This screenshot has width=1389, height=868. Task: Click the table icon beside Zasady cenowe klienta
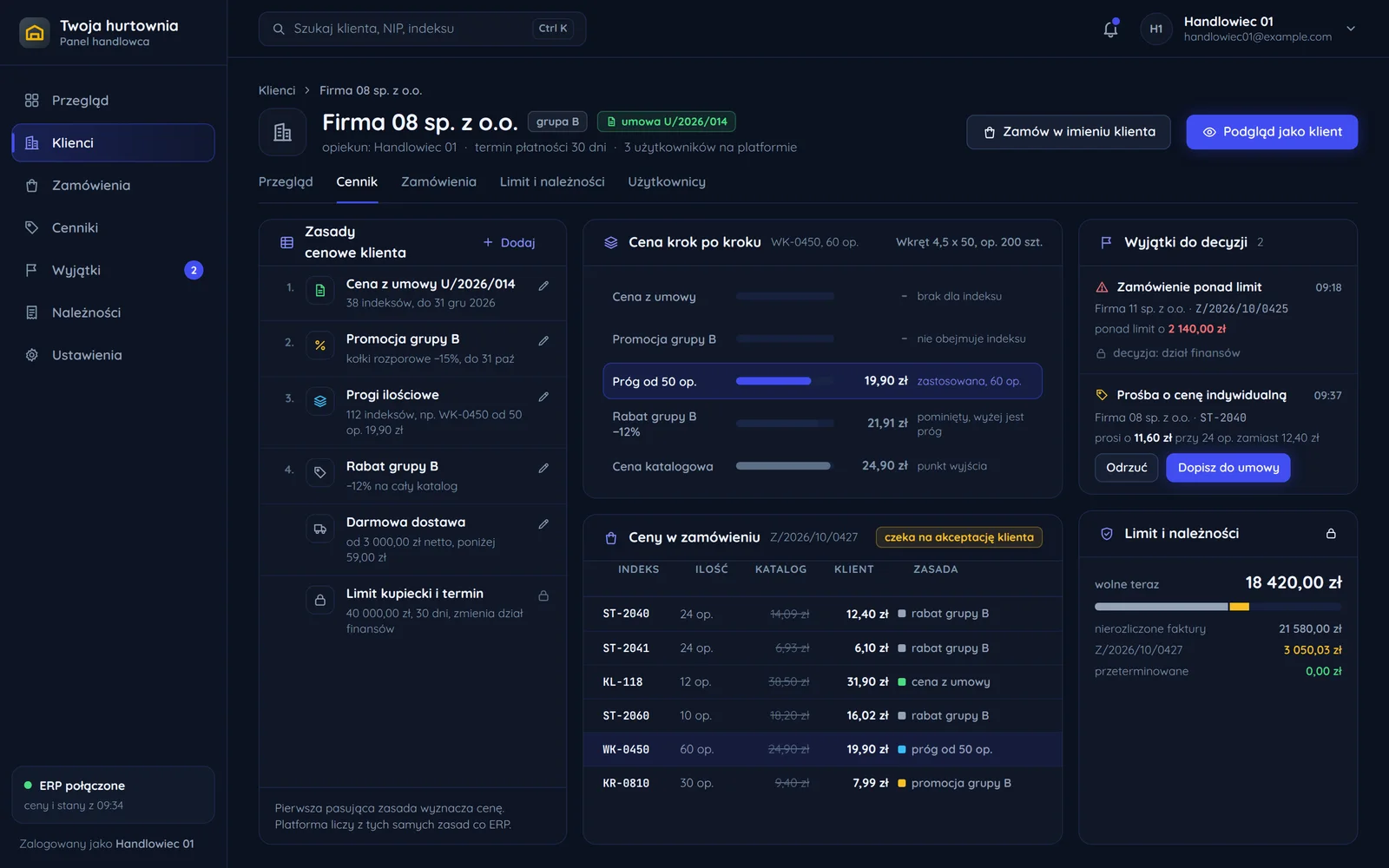pos(286,243)
